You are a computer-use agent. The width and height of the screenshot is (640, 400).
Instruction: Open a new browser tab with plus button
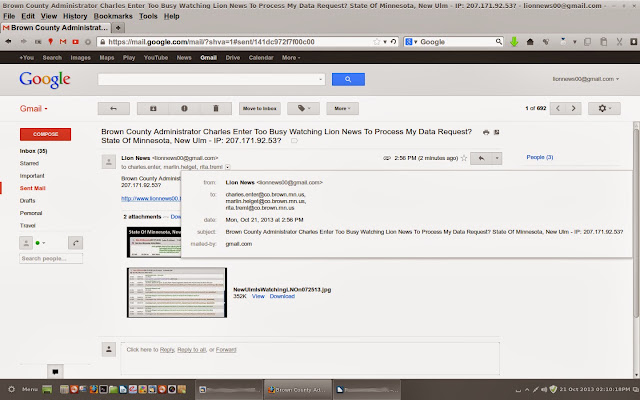coord(118,28)
